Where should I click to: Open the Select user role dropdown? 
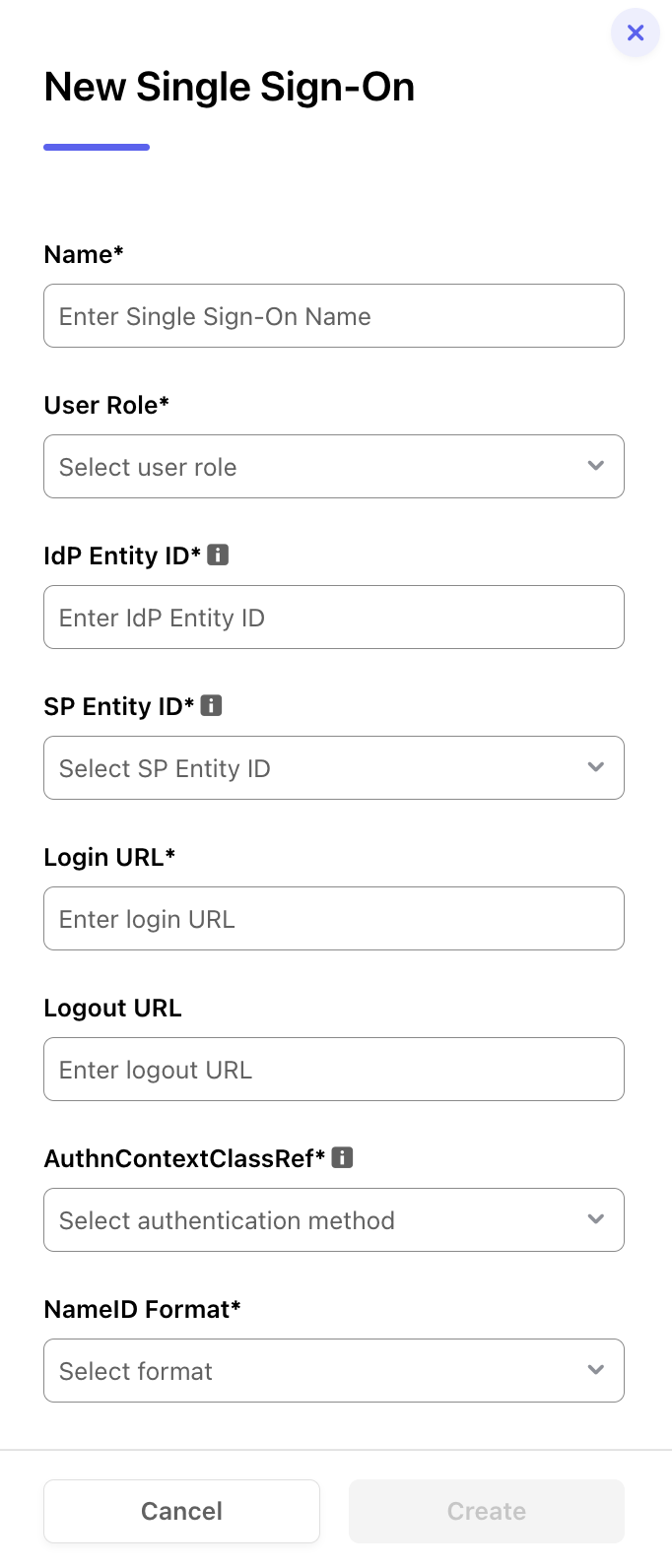[x=334, y=466]
